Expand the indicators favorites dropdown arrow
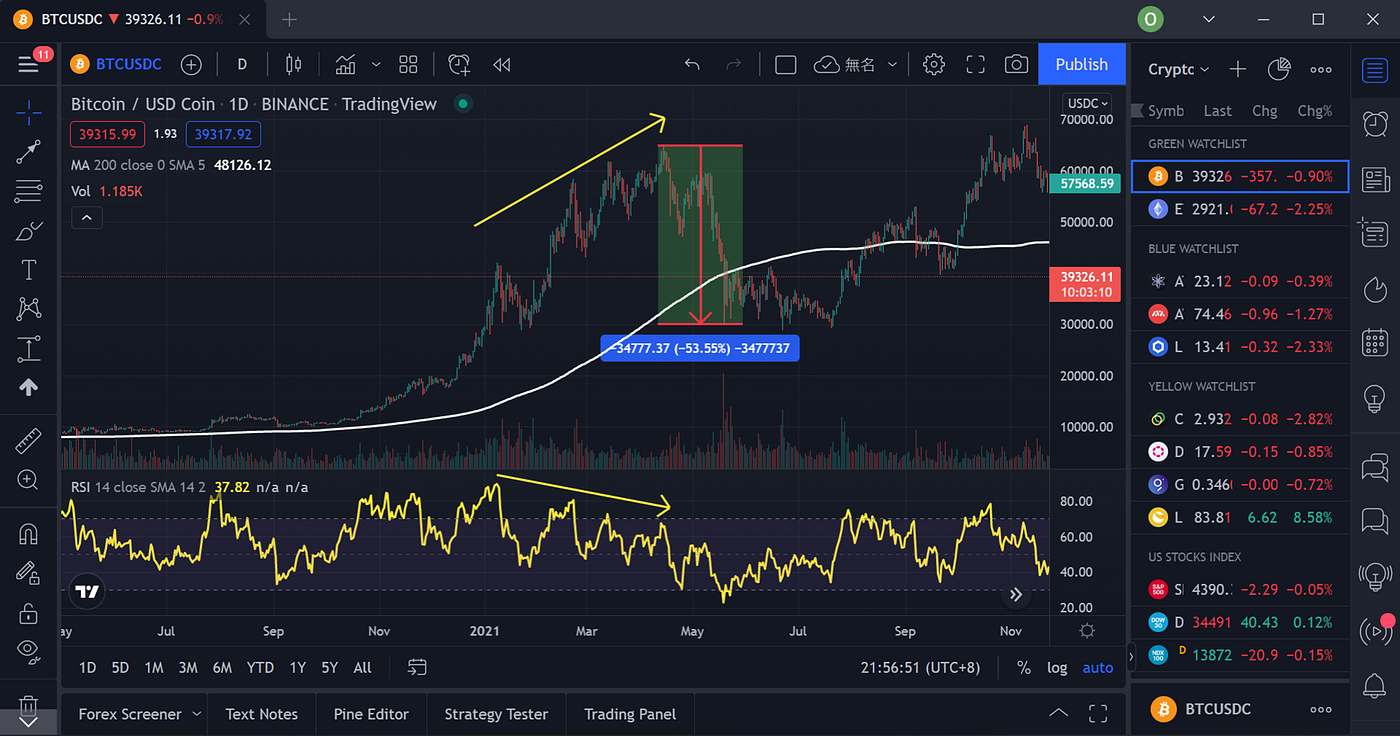 376,64
